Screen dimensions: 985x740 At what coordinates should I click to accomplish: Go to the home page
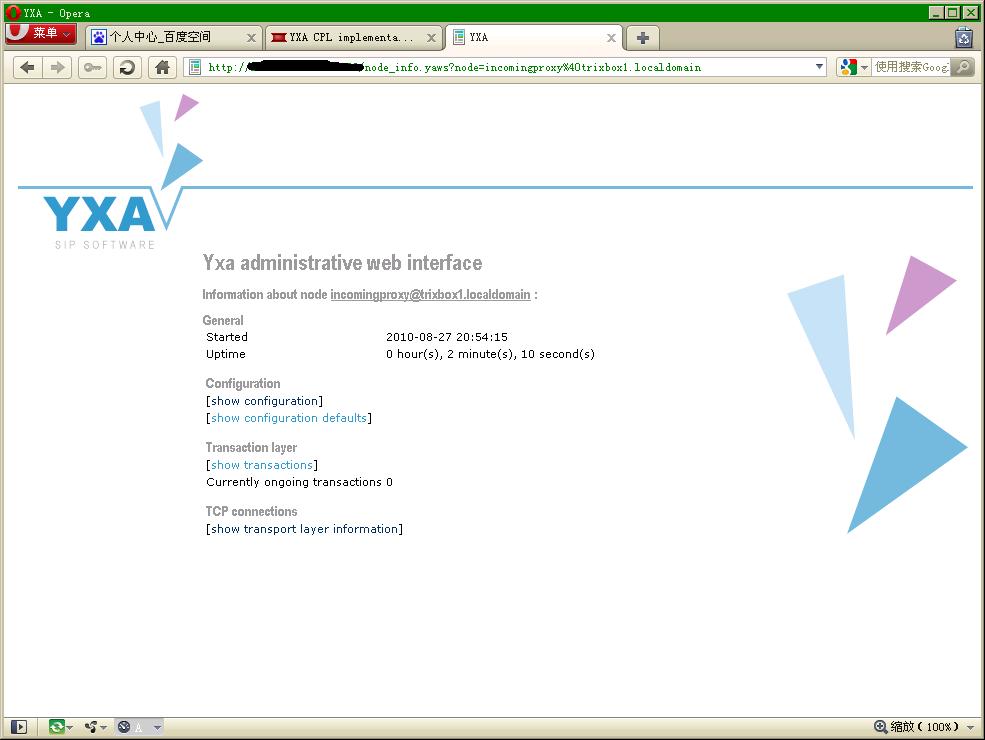tap(163, 67)
